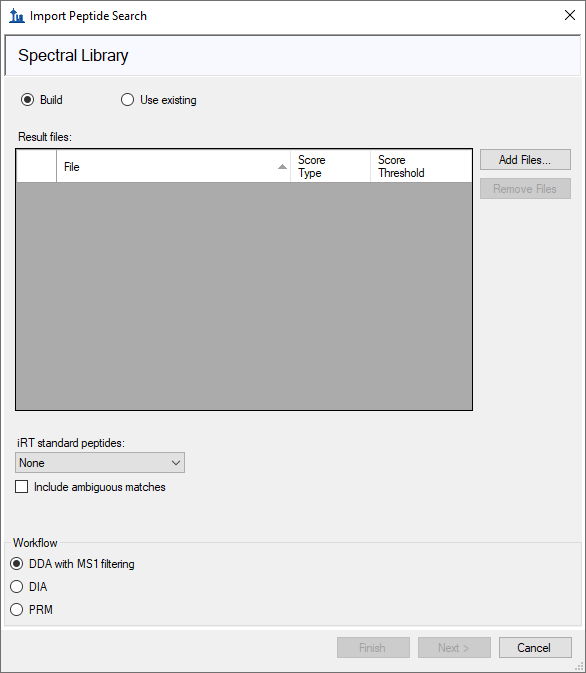The image size is (586, 673).
Task: Click the Remove Files button
Action: (x=525, y=189)
